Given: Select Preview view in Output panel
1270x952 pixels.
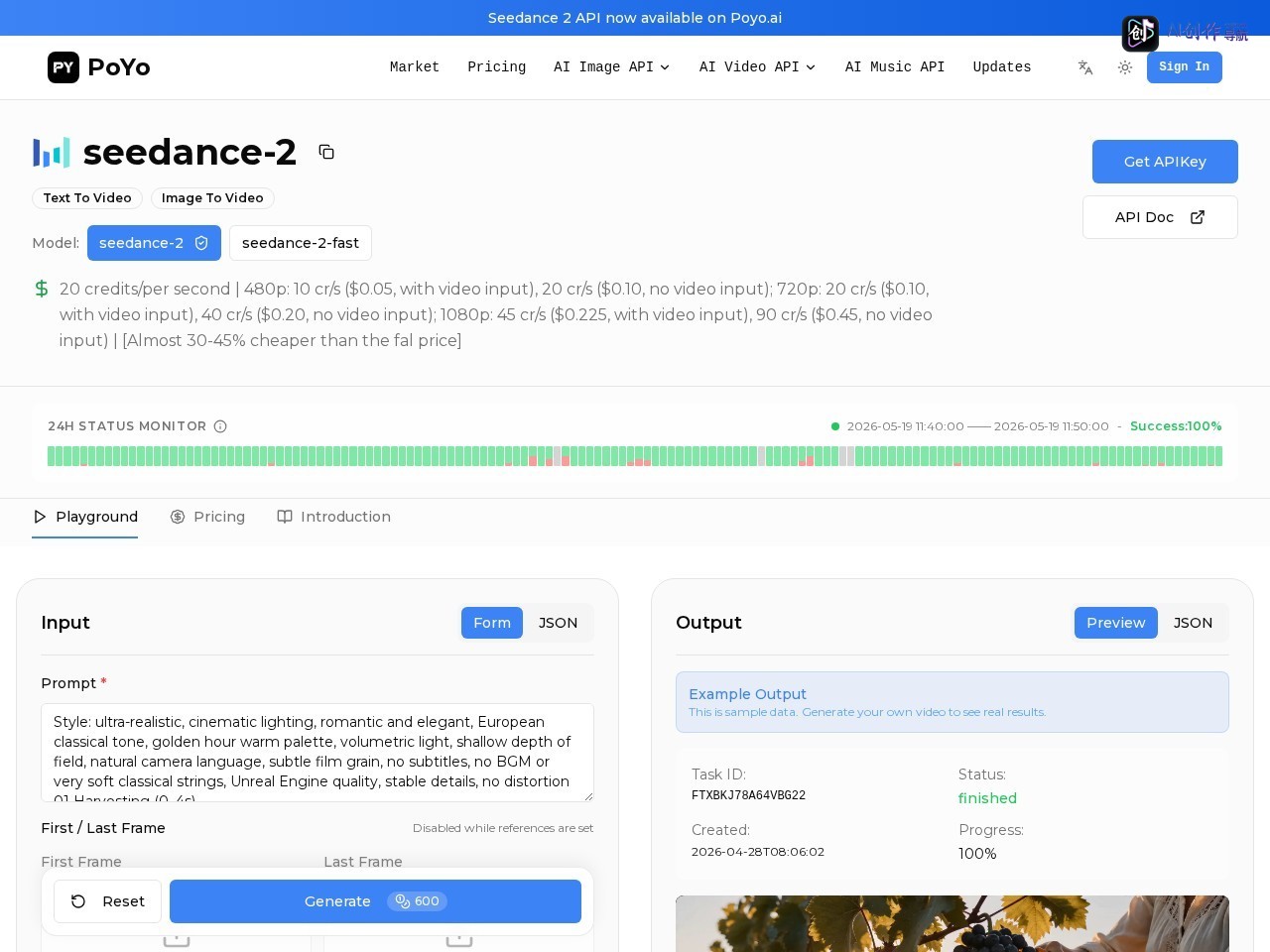Looking at the screenshot, I should tap(1116, 623).
